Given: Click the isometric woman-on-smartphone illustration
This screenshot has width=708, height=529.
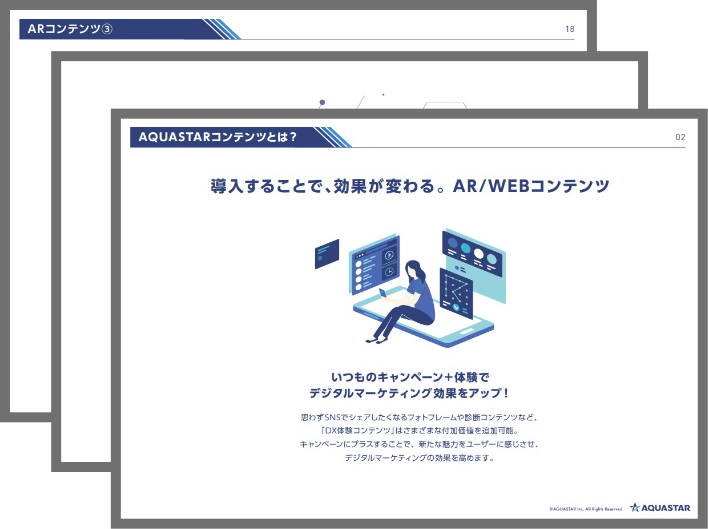Looking at the screenshot, I should [410, 288].
